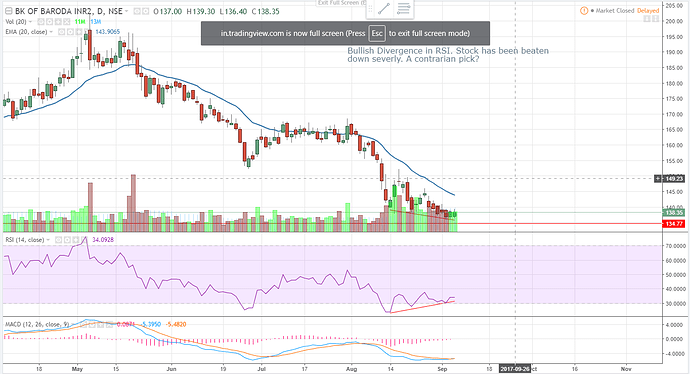690x374 pixels.
Task: Remove the EMA (20, close) indicator
Action: pyautogui.click(x=87, y=32)
